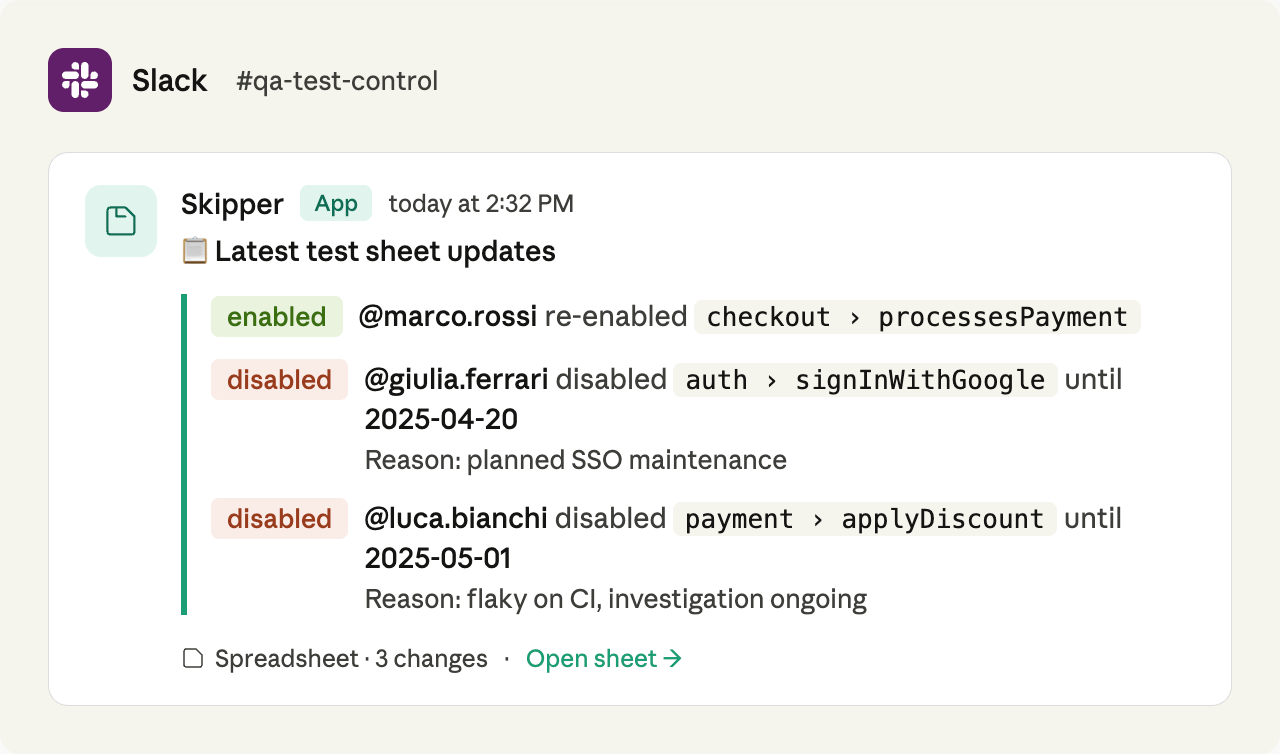Open the checkout › processesPayment test reference
This screenshot has width=1280, height=754.
[915, 316]
